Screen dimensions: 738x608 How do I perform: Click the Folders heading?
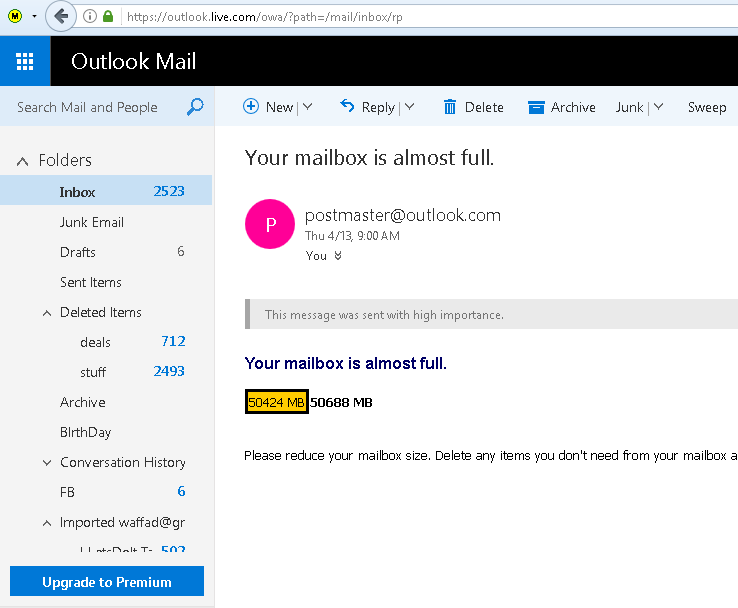65,160
